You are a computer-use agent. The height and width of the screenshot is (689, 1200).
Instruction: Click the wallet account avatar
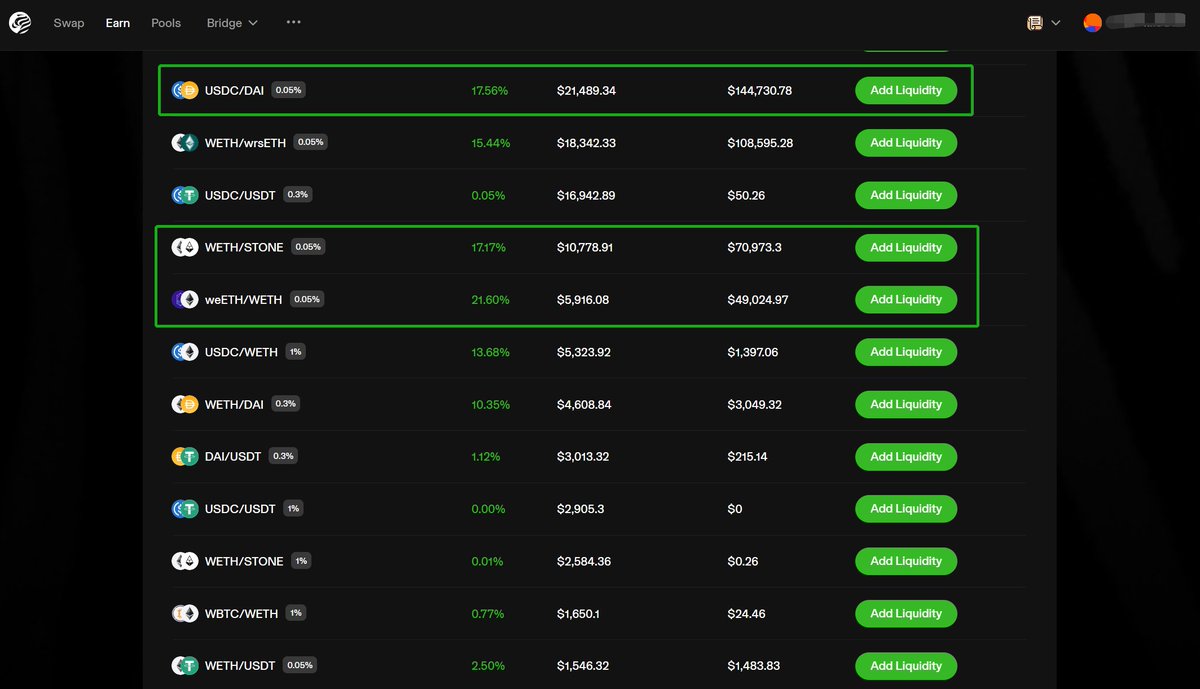point(1093,22)
